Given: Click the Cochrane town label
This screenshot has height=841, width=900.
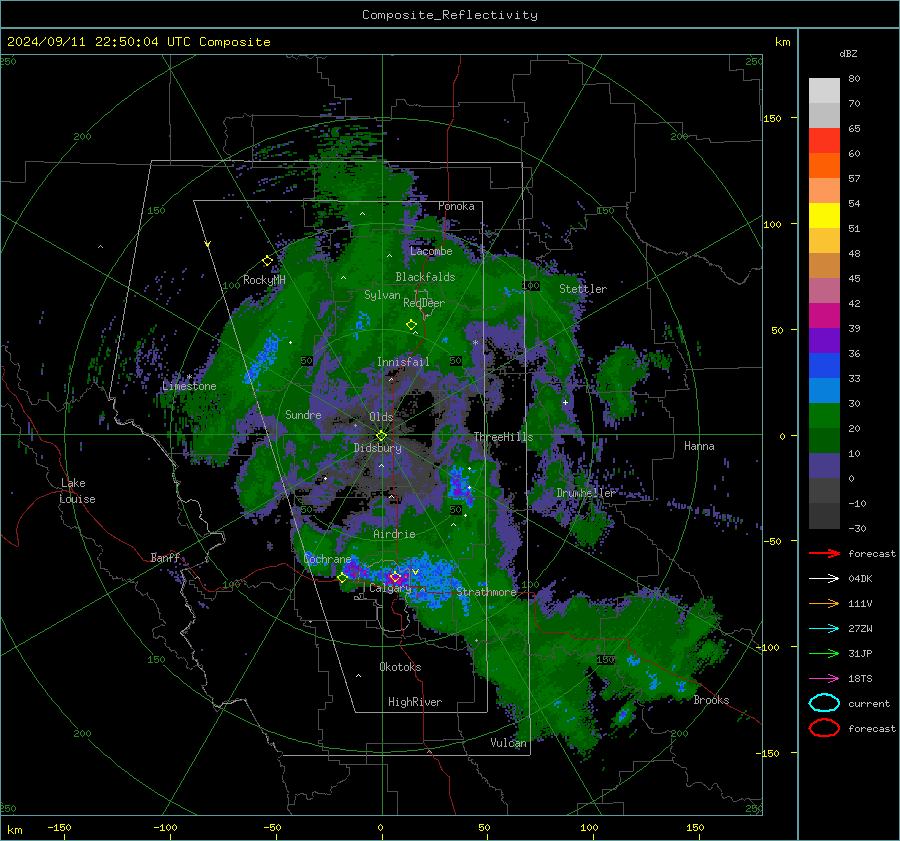Looking at the screenshot, I should (327, 559).
